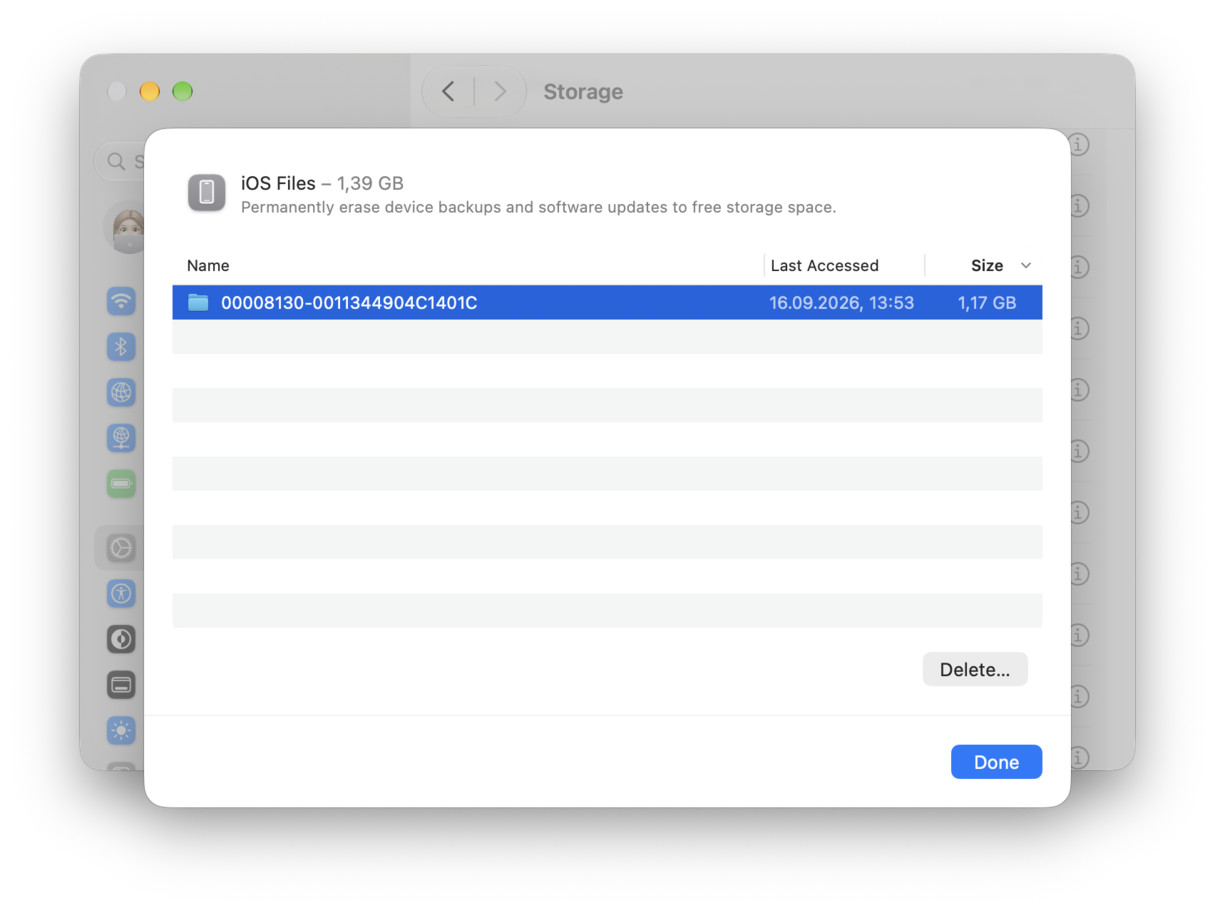Open Battery settings in the sidebar
The image size is (1215, 913).
[x=121, y=484]
